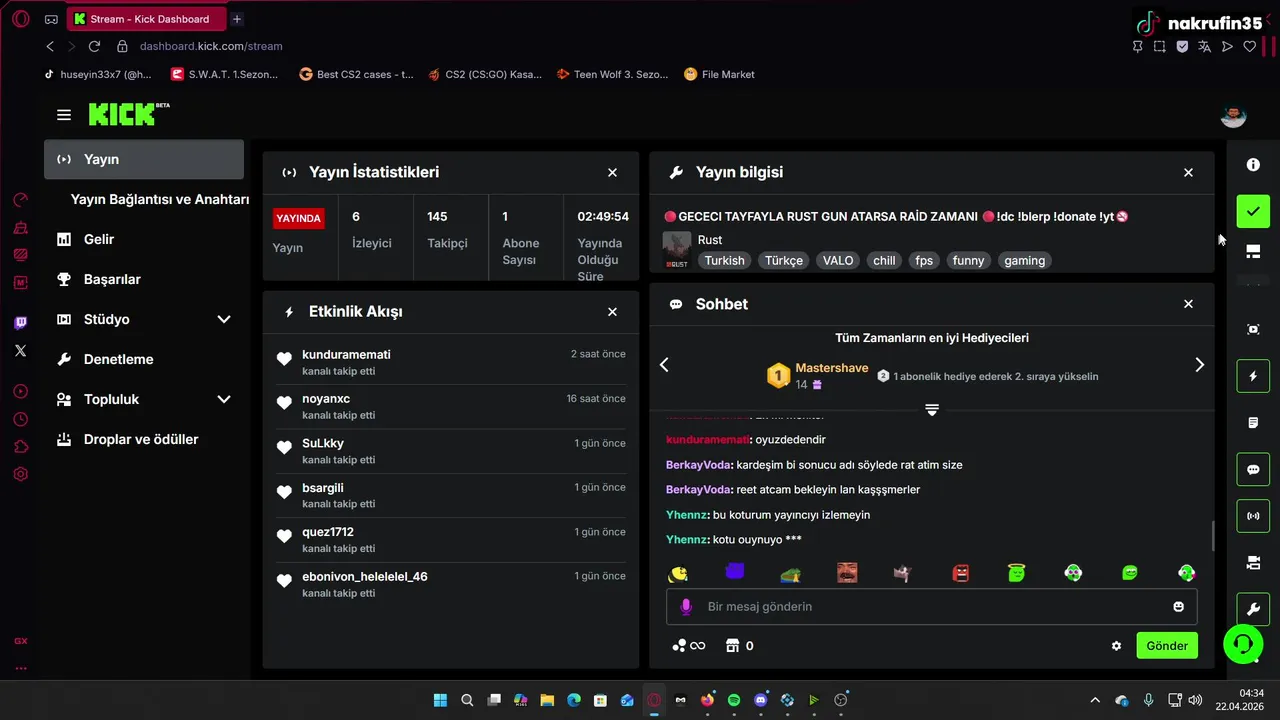Open Opera sidebar settings gear

[x=21, y=474]
